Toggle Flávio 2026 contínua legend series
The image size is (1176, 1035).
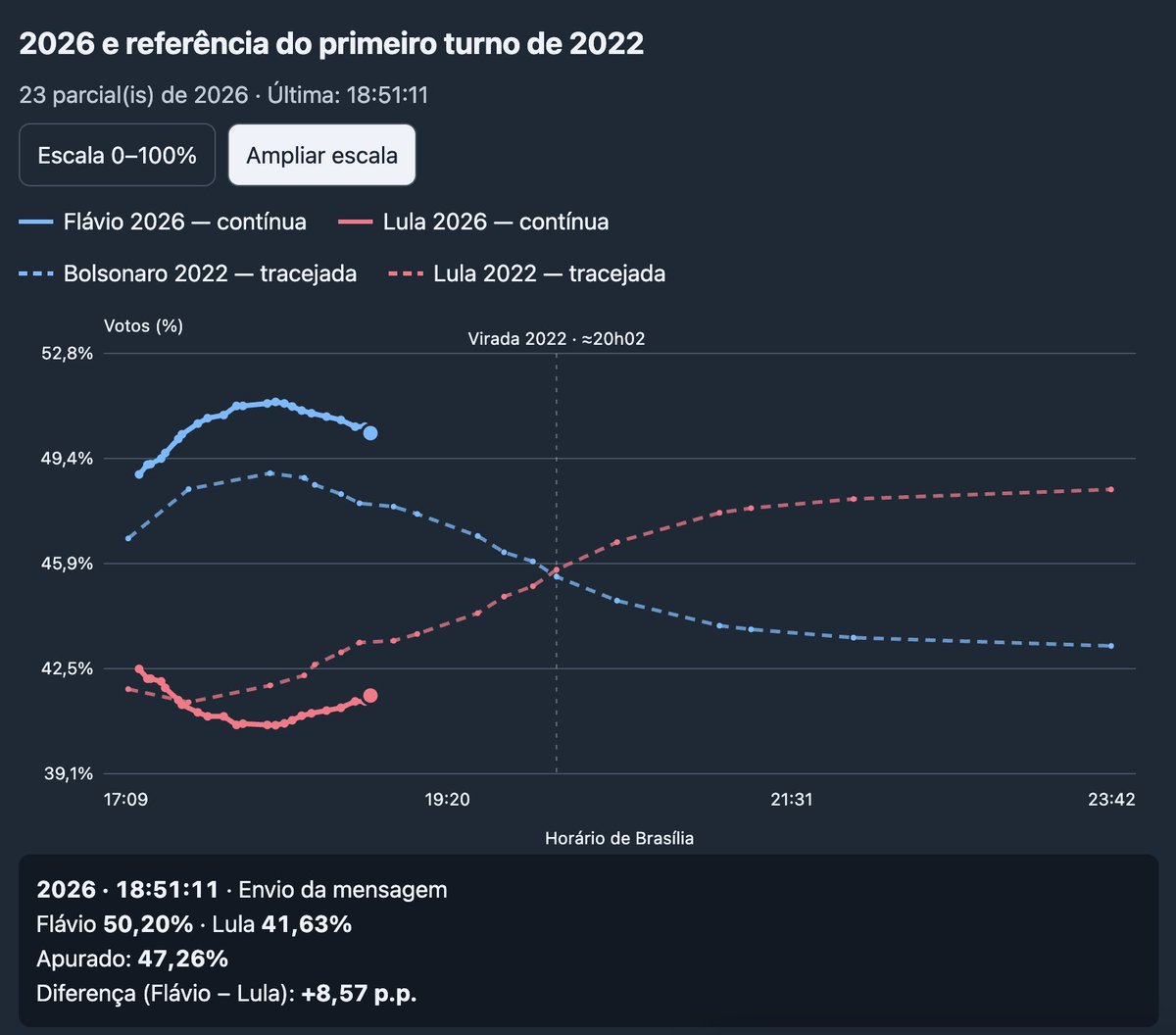tap(163, 222)
